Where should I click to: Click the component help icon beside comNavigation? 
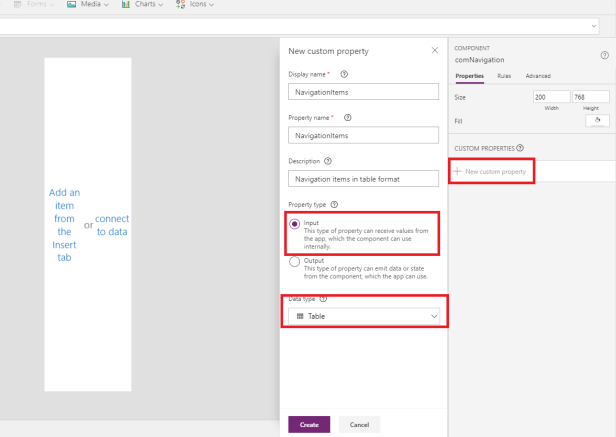click(x=604, y=55)
